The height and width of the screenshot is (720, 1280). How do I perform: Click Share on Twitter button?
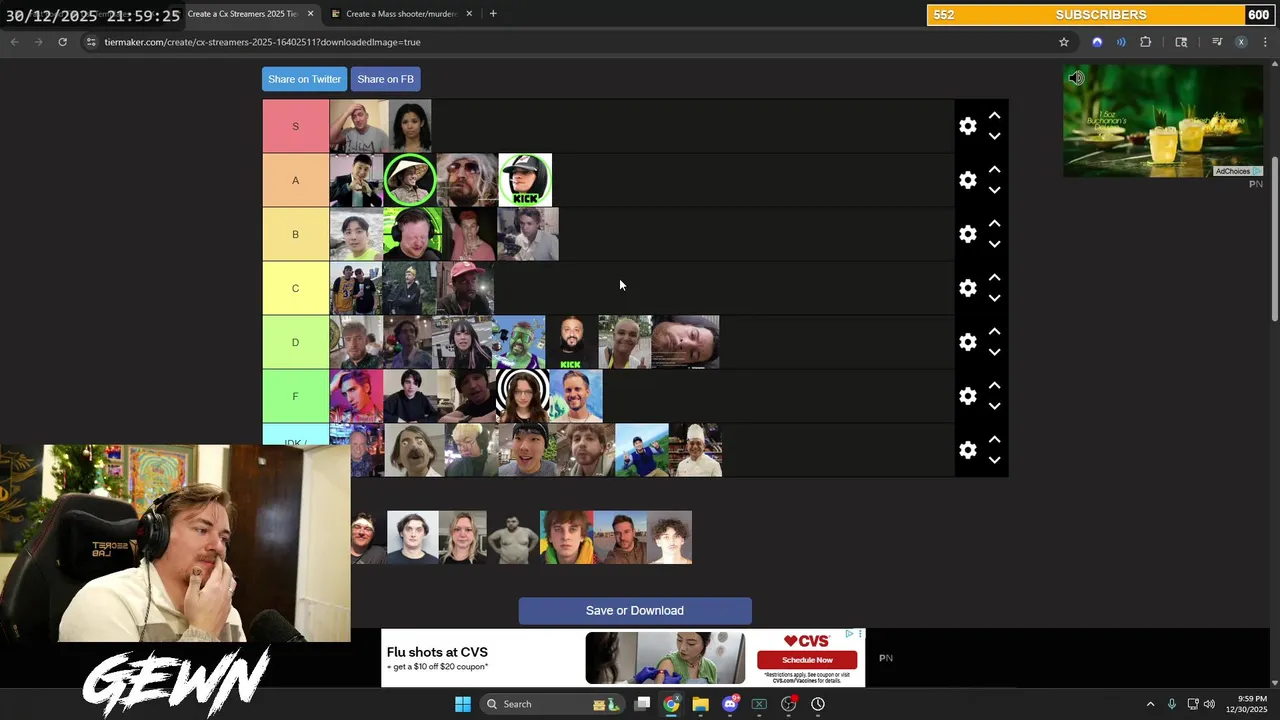point(304,79)
